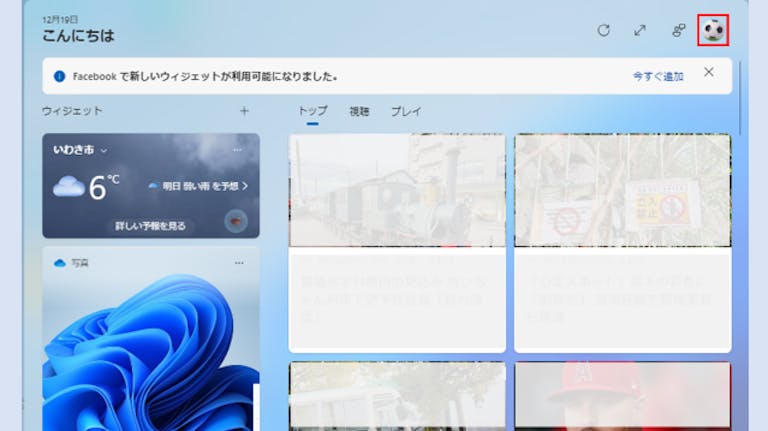The height and width of the screenshot is (431, 768).
Task: Click the cloud weather icon
Action: [69, 187]
